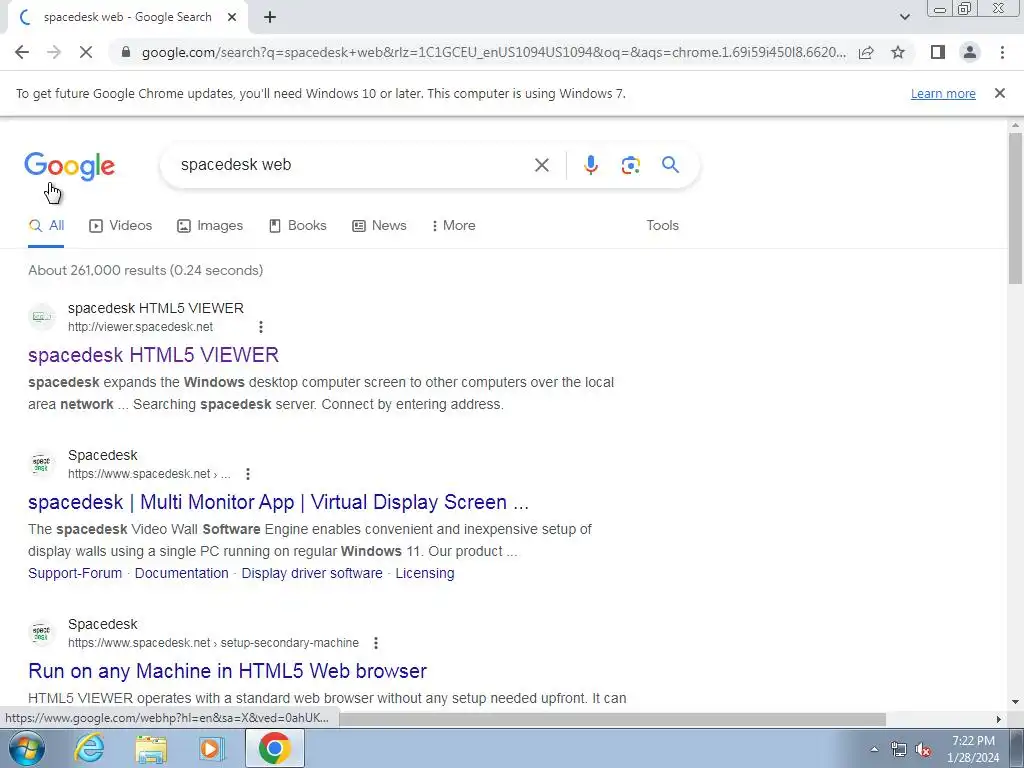The image size is (1024, 768).
Task: Click the scrollbar right arrow
Action: 999,719
